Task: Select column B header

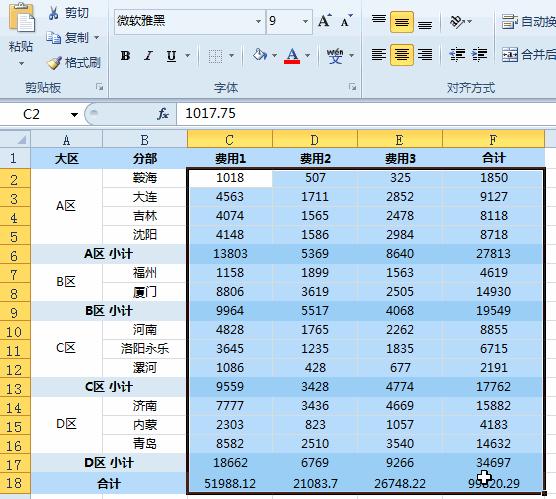Action: [x=145, y=140]
